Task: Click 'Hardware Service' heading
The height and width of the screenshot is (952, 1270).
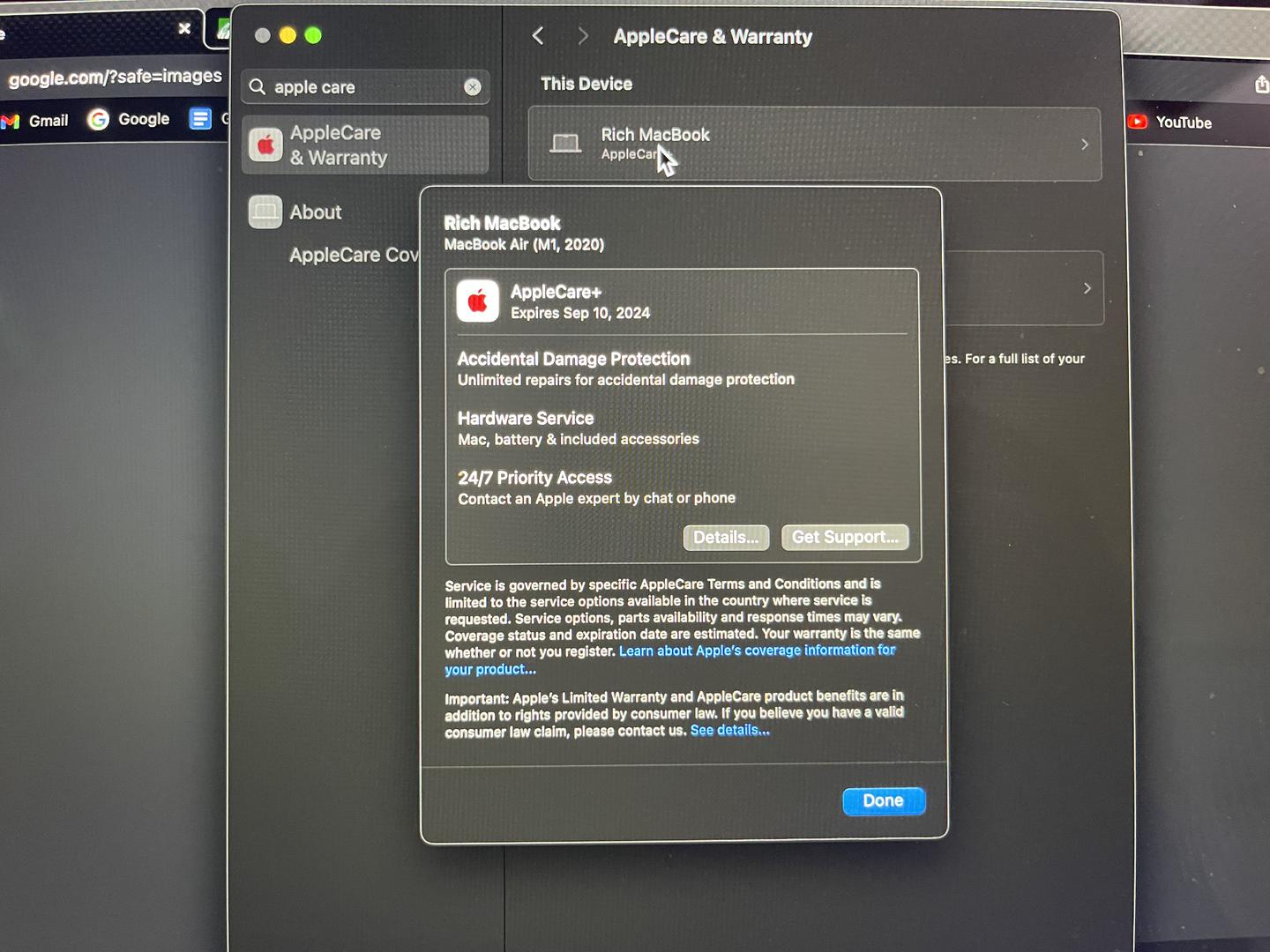Action: click(x=526, y=418)
